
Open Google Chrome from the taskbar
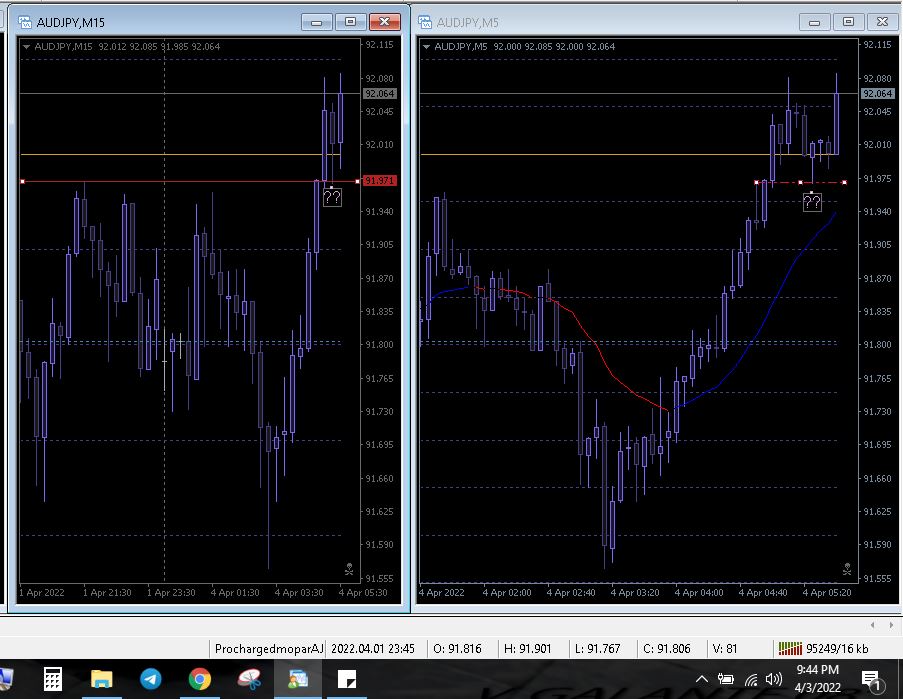(199, 680)
